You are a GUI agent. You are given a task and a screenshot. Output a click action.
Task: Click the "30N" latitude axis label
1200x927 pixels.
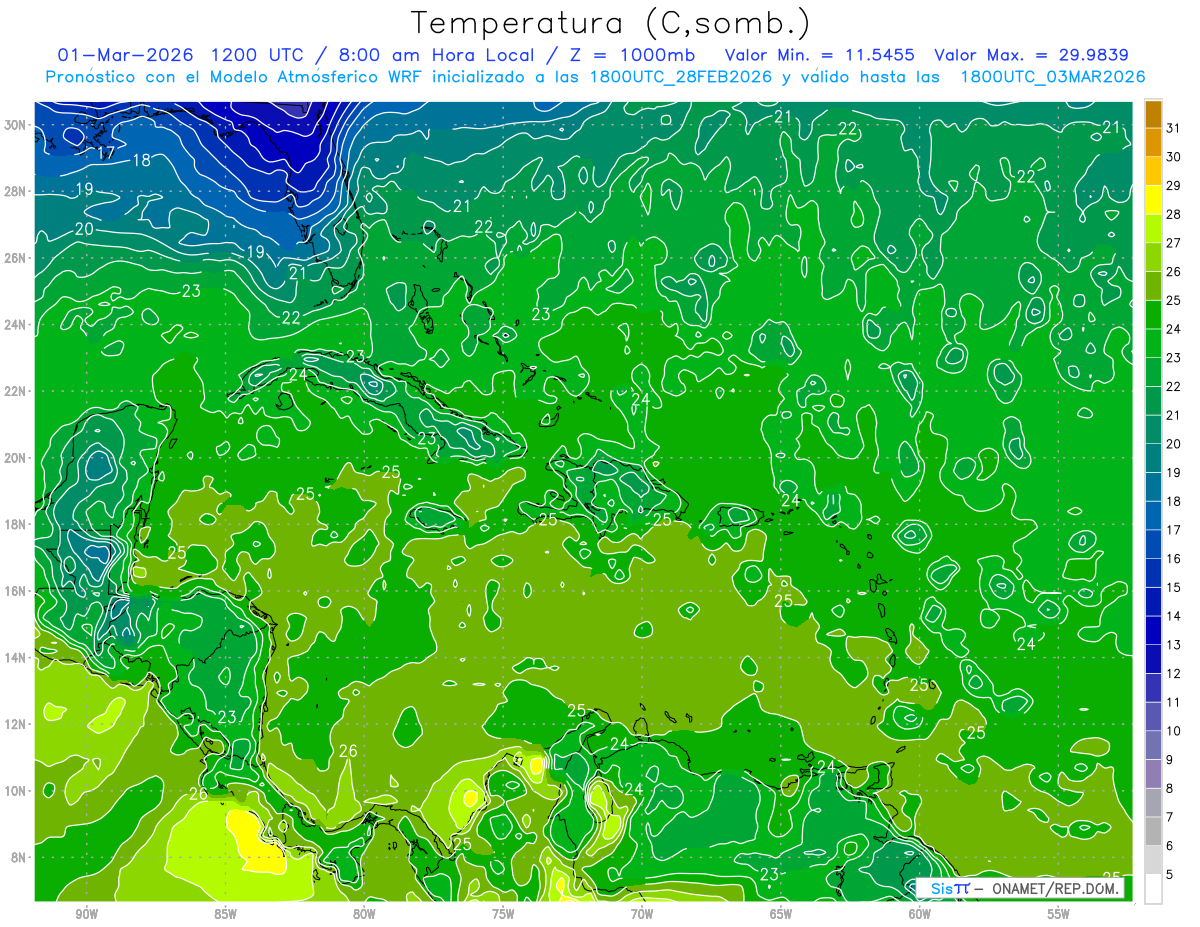click(x=15, y=125)
